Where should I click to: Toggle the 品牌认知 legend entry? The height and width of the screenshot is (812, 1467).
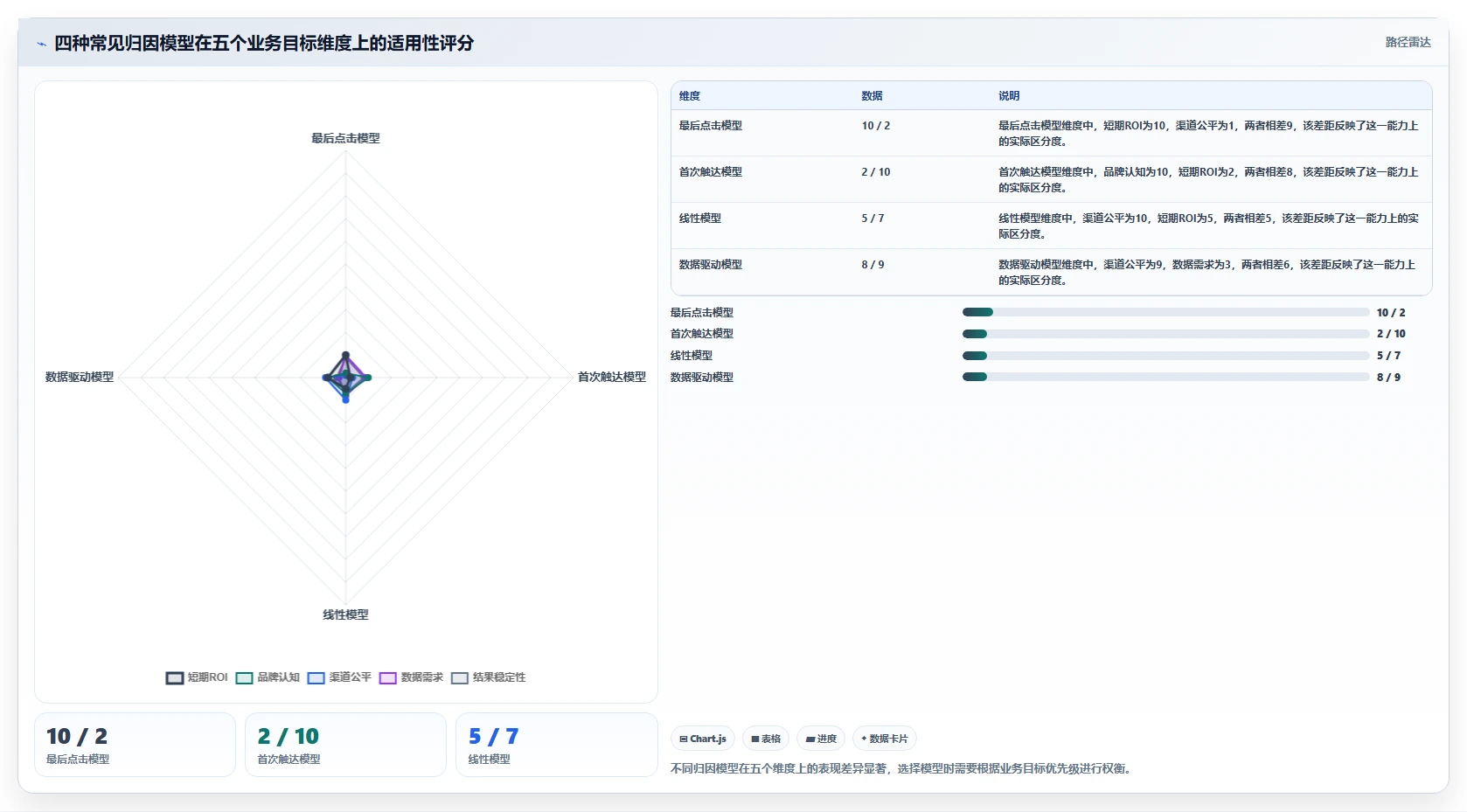pyautogui.click(x=268, y=677)
